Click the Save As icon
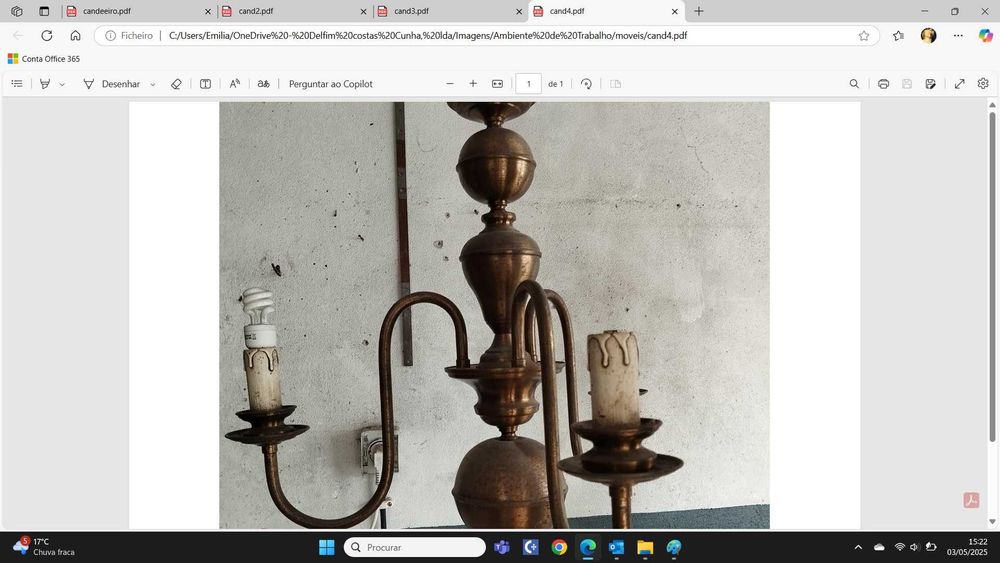Viewport: 1000px width, 563px height. point(930,84)
